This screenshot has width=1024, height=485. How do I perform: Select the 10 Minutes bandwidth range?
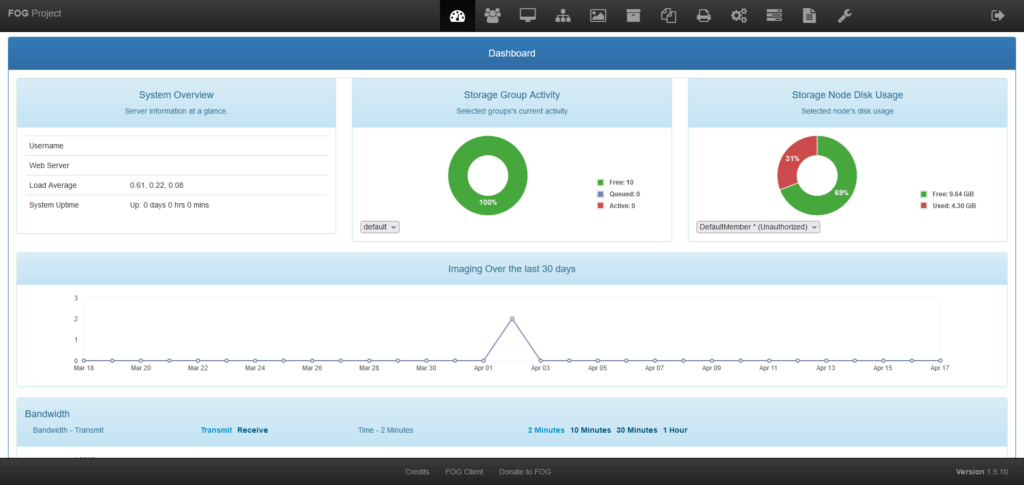click(x=590, y=430)
